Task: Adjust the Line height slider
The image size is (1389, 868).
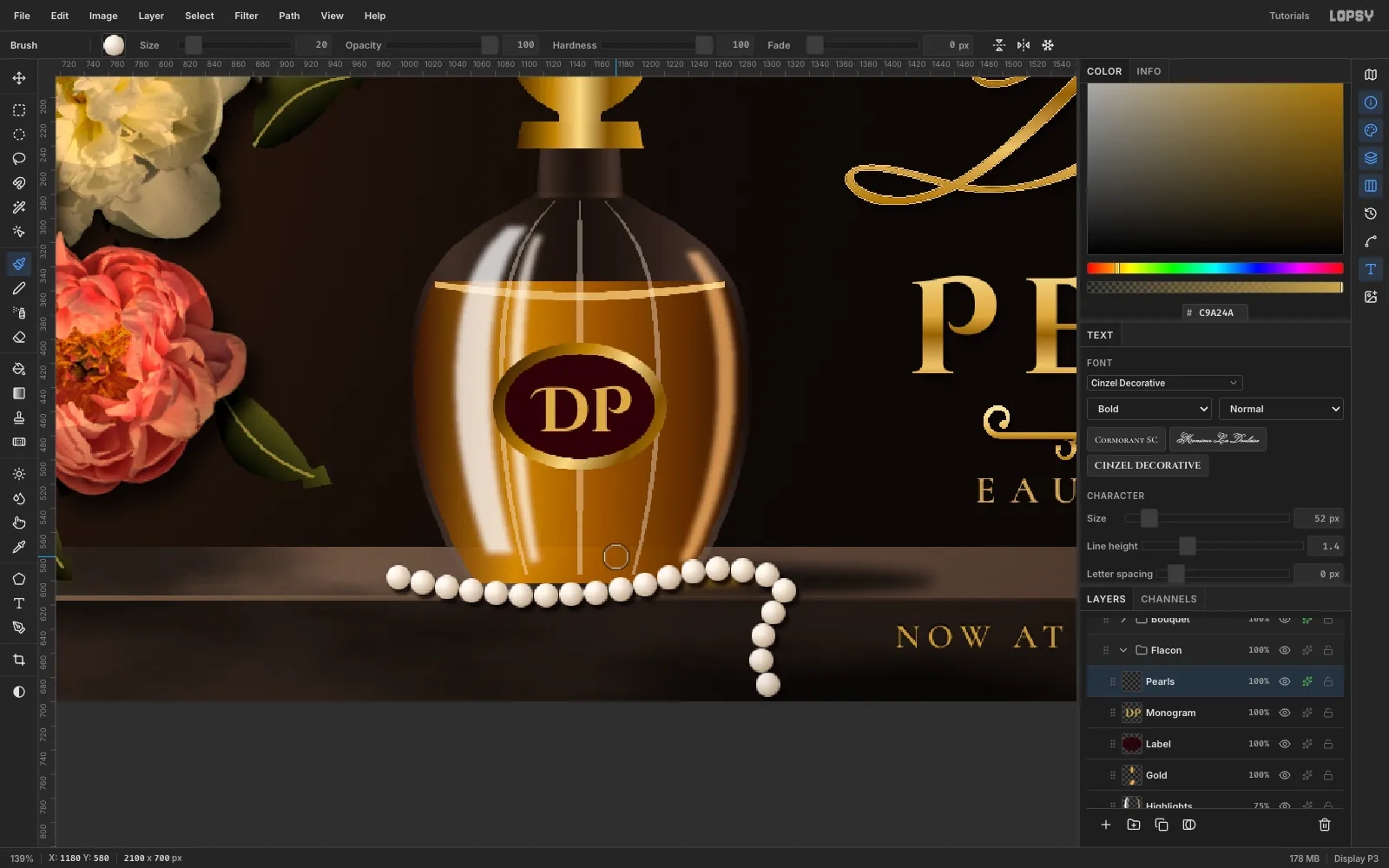Action: [x=1222, y=546]
